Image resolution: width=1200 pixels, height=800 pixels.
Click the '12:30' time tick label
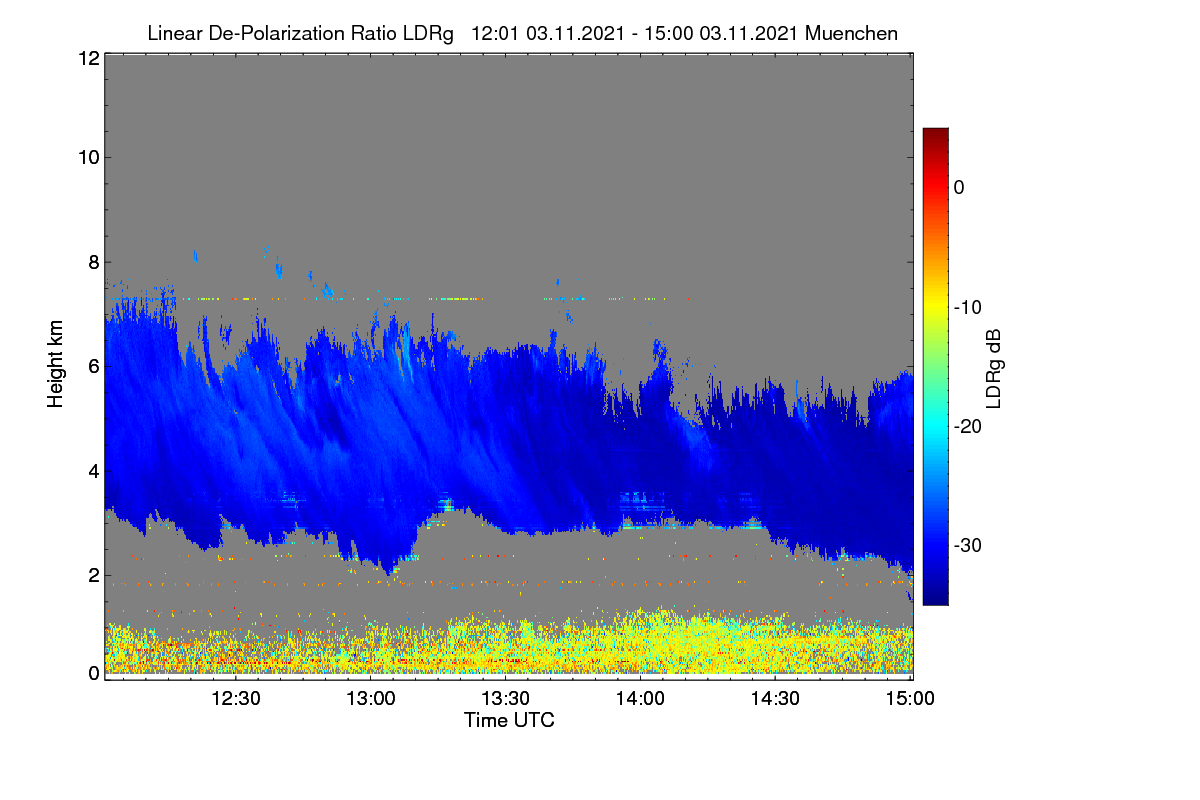[236, 699]
